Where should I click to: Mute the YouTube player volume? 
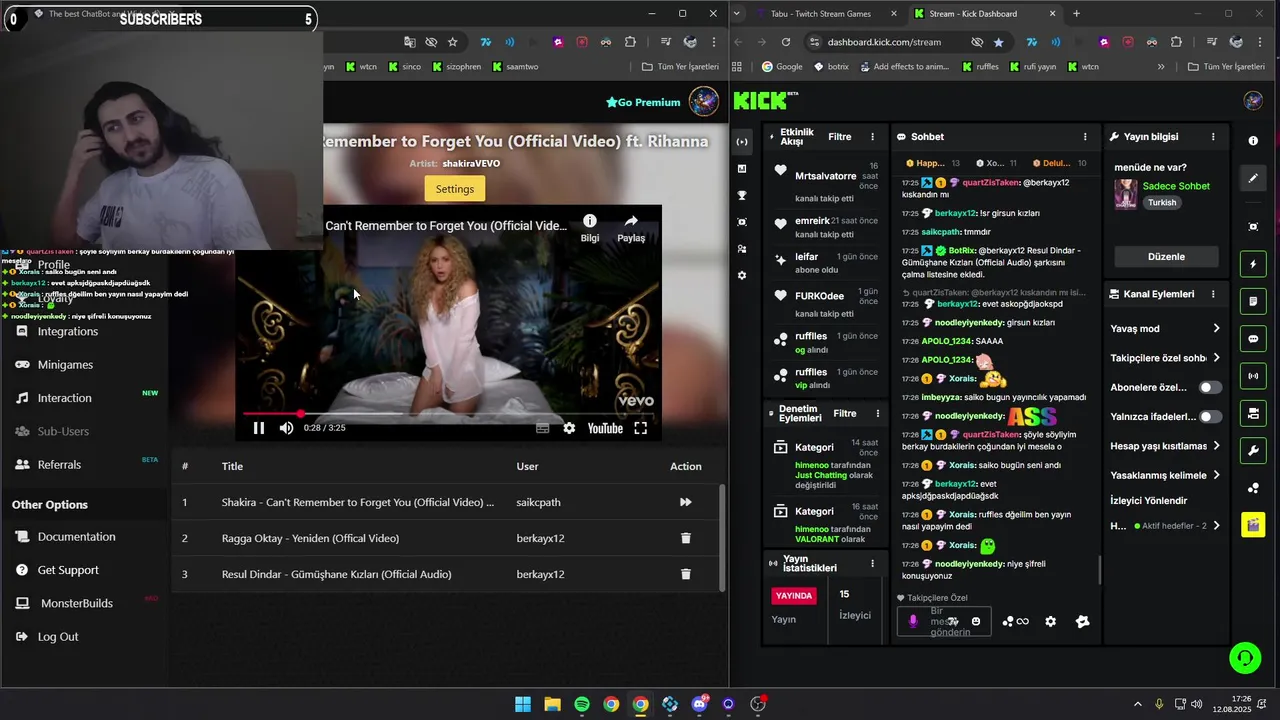[287, 428]
